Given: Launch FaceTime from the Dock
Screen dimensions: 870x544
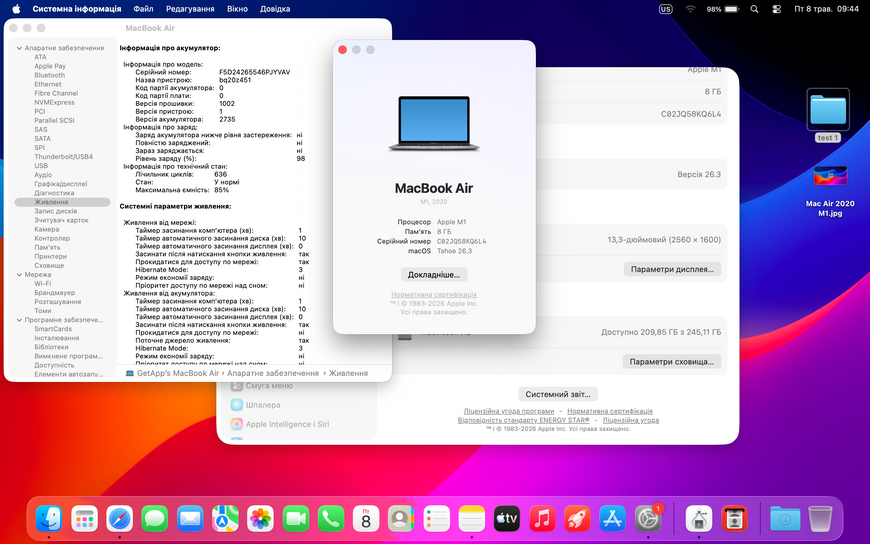Looking at the screenshot, I should [296, 519].
